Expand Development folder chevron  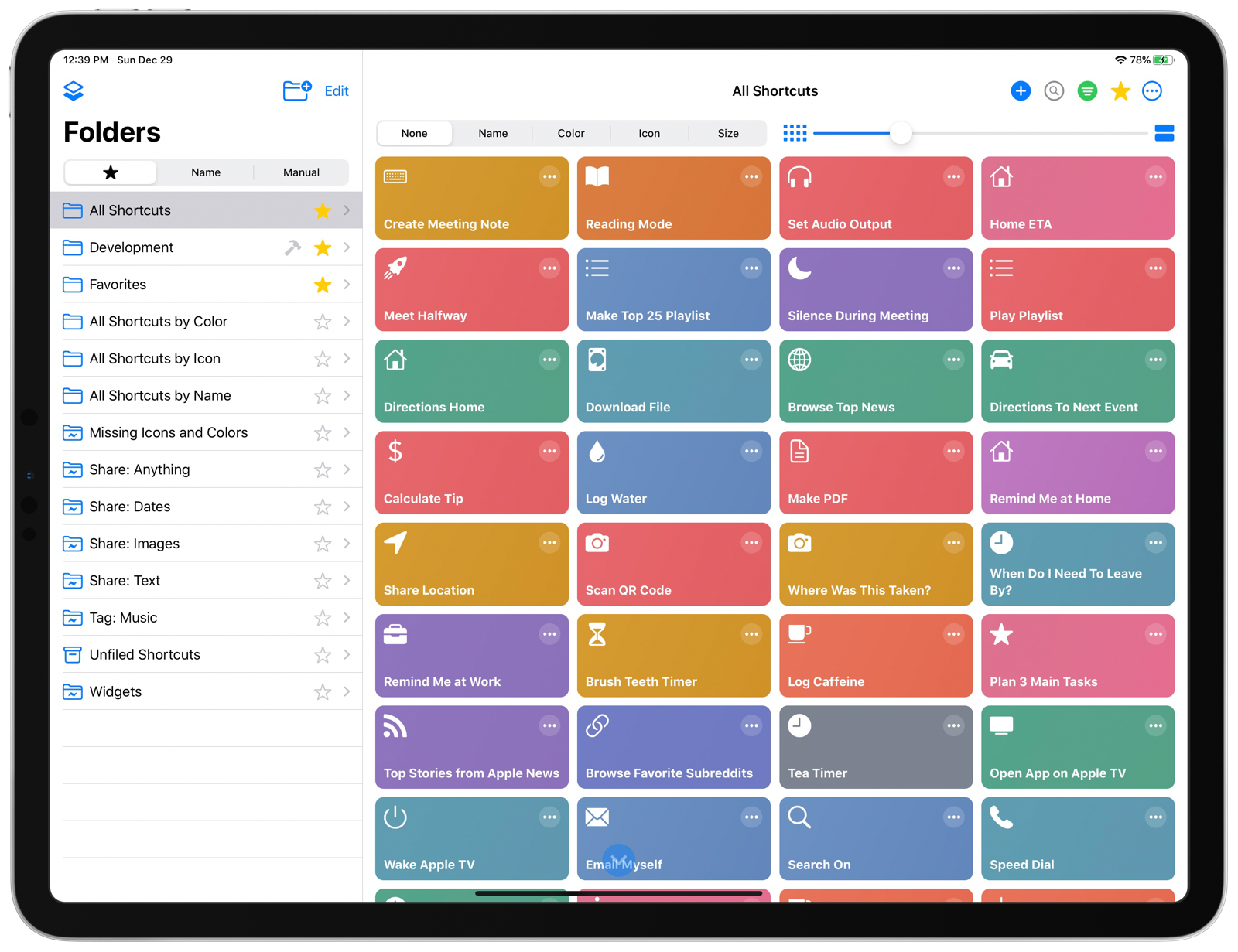tap(347, 247)
